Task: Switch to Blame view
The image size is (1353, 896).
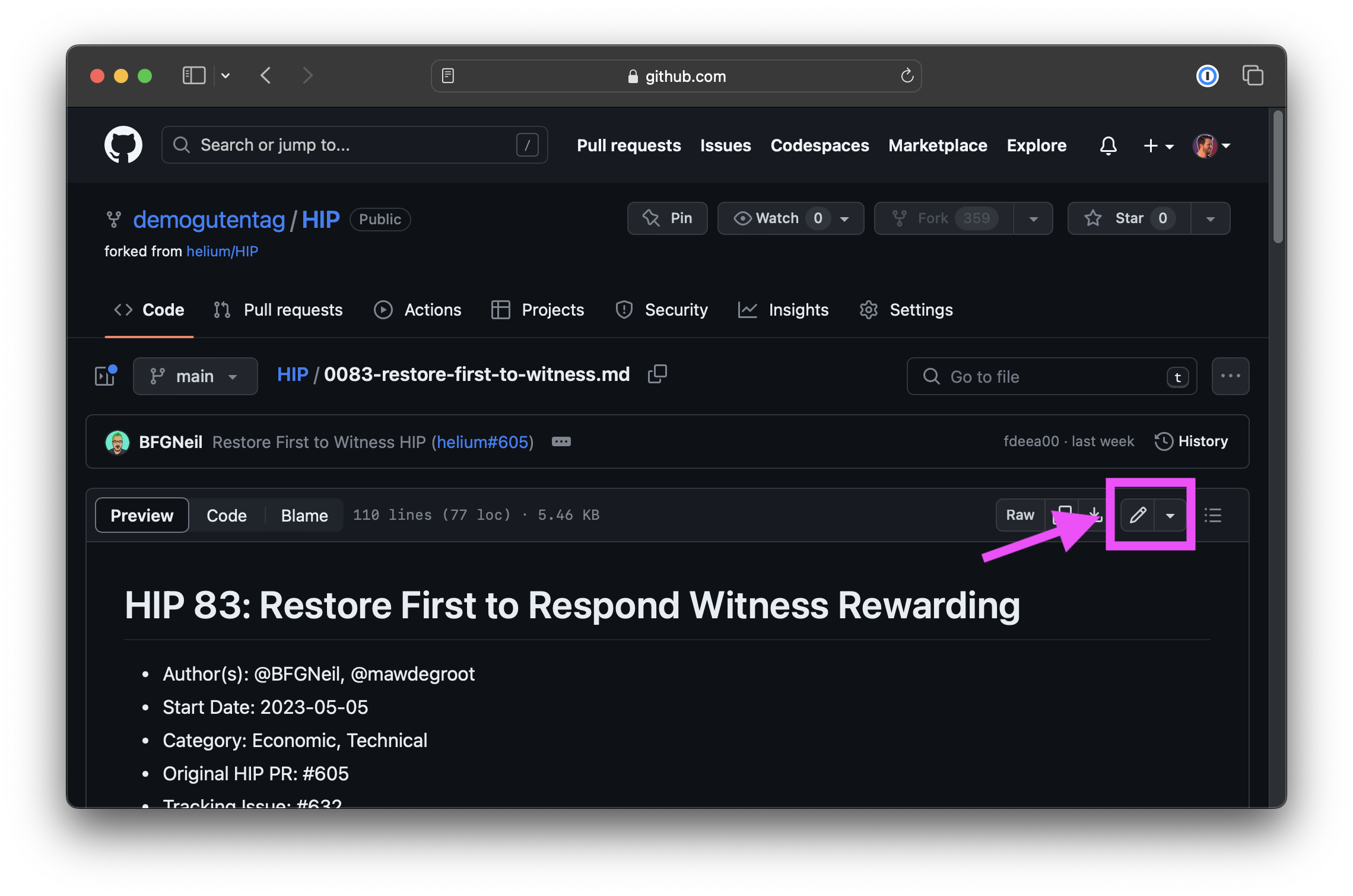Action: pos(304,515)
